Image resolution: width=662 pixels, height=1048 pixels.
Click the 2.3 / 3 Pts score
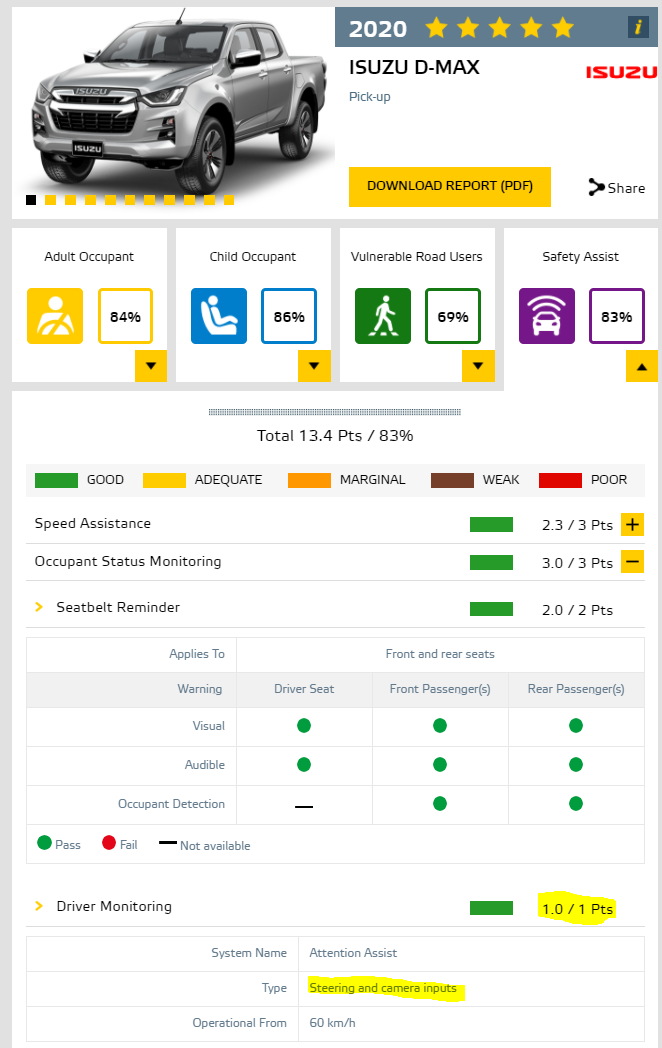(x=578, y=525)
